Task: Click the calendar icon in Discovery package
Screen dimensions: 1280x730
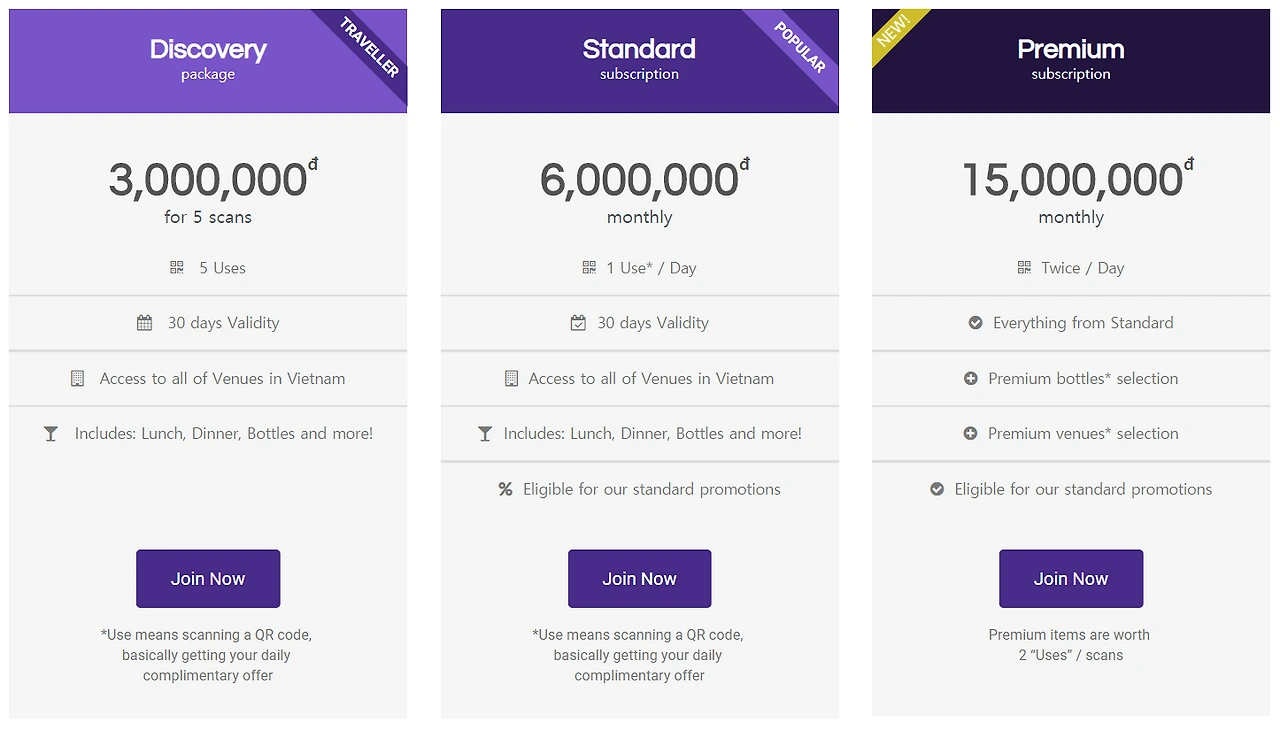Action: [x=145, y=323]
